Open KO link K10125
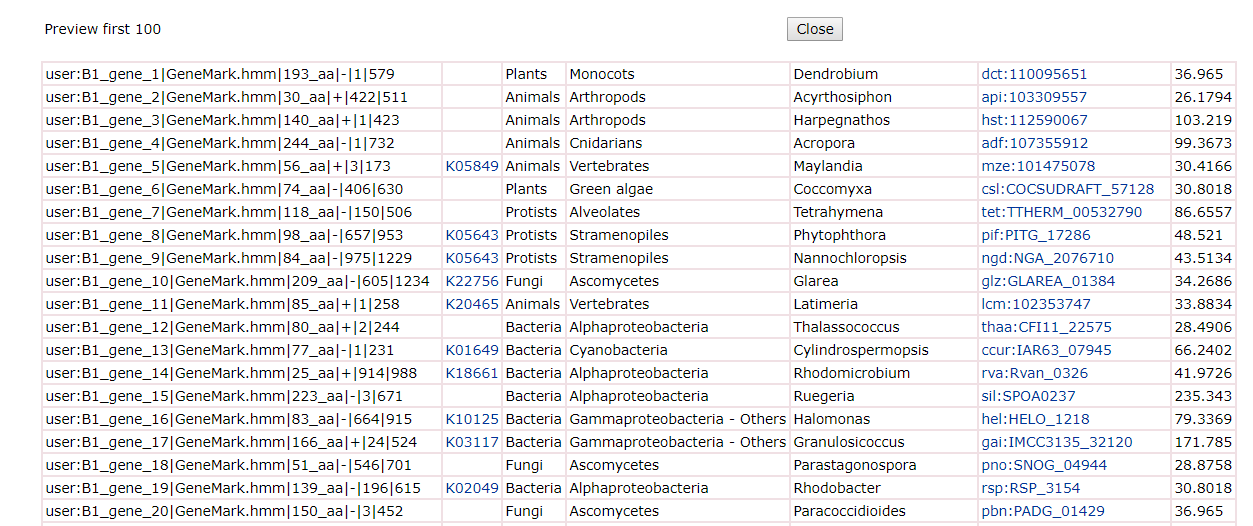1253x526 pixels. coord(472,419)
